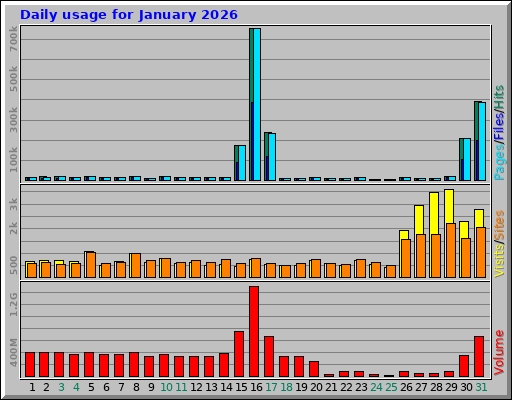The height and width of the screenshot is (400, 512).
Task: Select the orange sites bar for day 8
Action: click(x=136, y=265)
